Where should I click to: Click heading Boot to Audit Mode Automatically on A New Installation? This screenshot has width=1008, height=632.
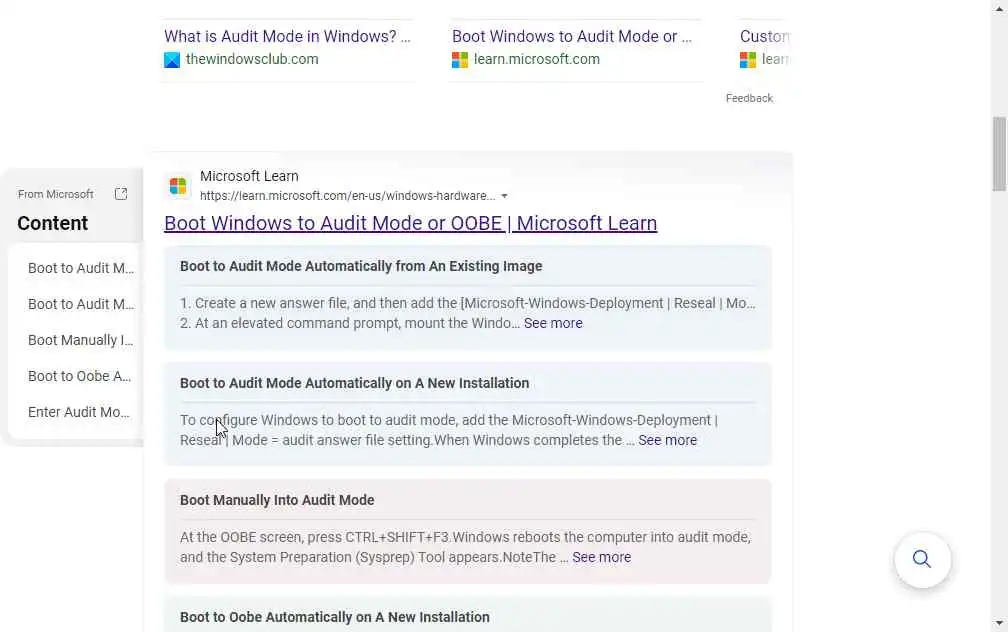354,383
